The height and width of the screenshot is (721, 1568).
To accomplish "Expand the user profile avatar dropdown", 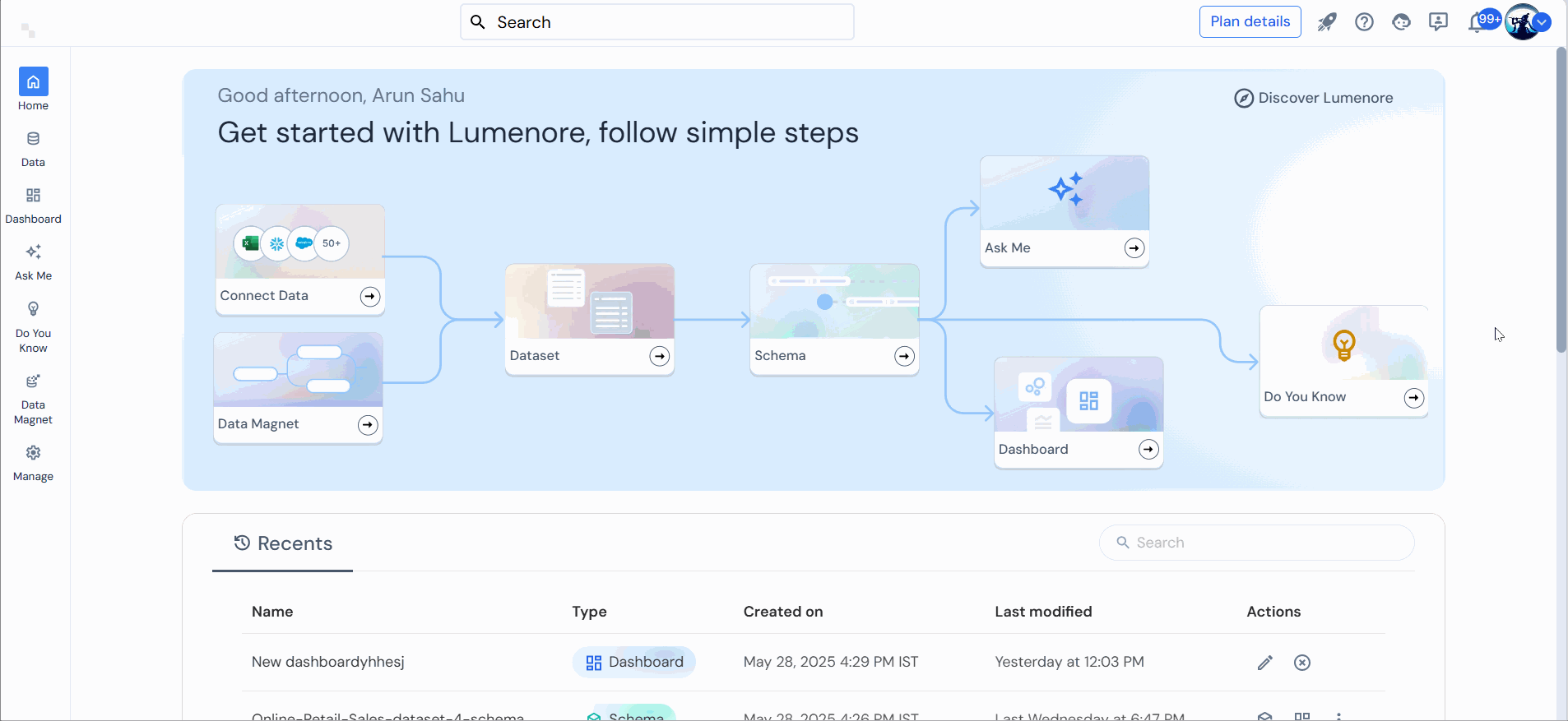I will (1542, 23).
